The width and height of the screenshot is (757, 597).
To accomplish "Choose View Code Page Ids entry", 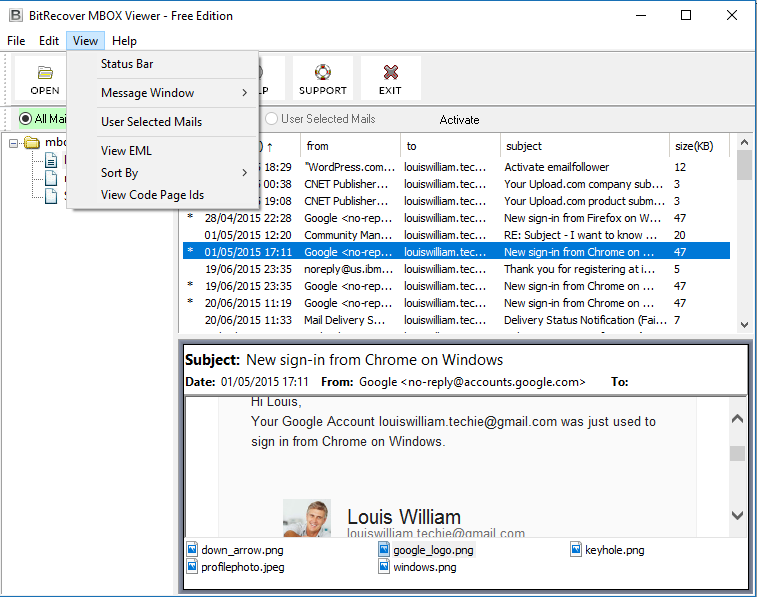I will pyautogui.click(x=162, y=194).
